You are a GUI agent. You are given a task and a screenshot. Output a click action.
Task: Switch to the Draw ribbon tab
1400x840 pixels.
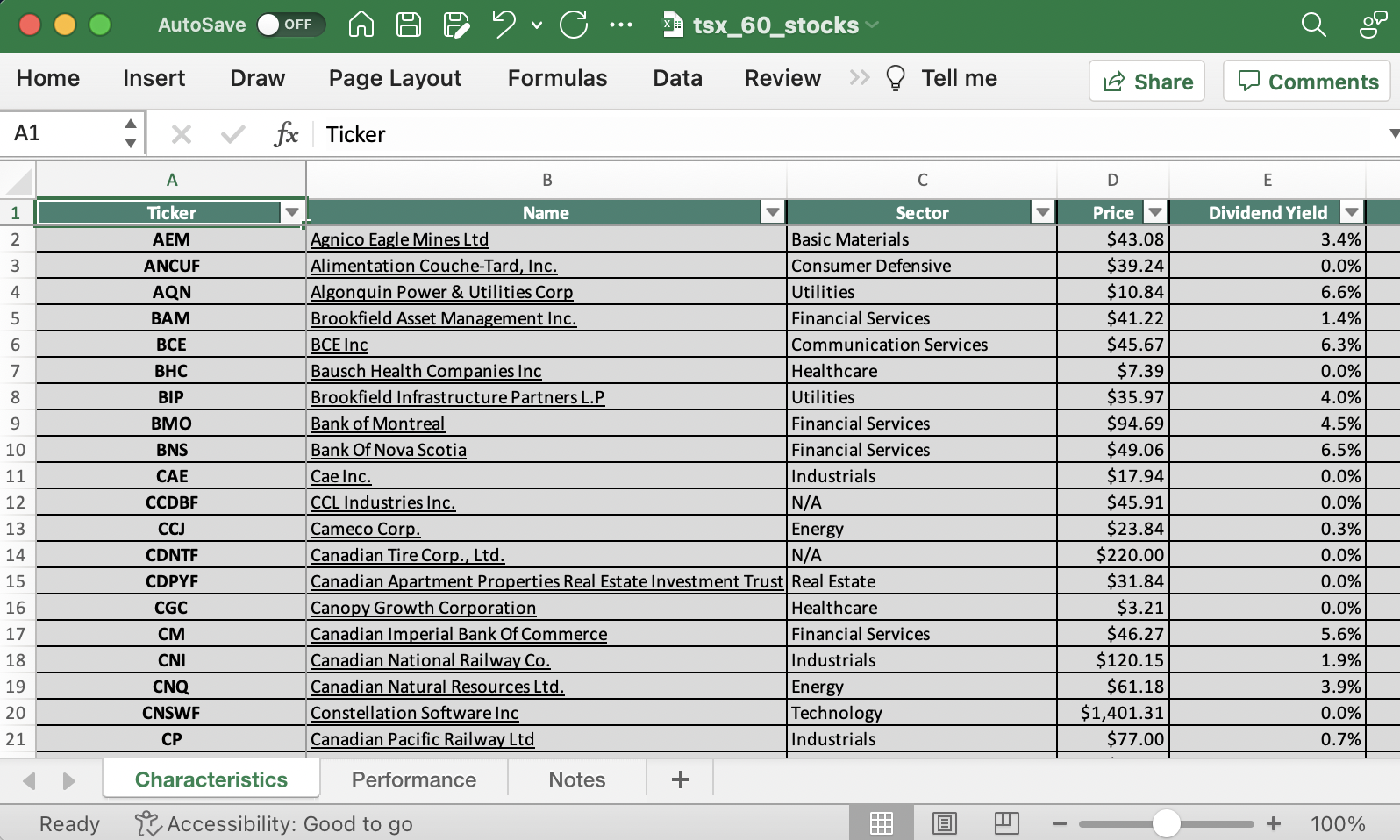click(257, 78)
